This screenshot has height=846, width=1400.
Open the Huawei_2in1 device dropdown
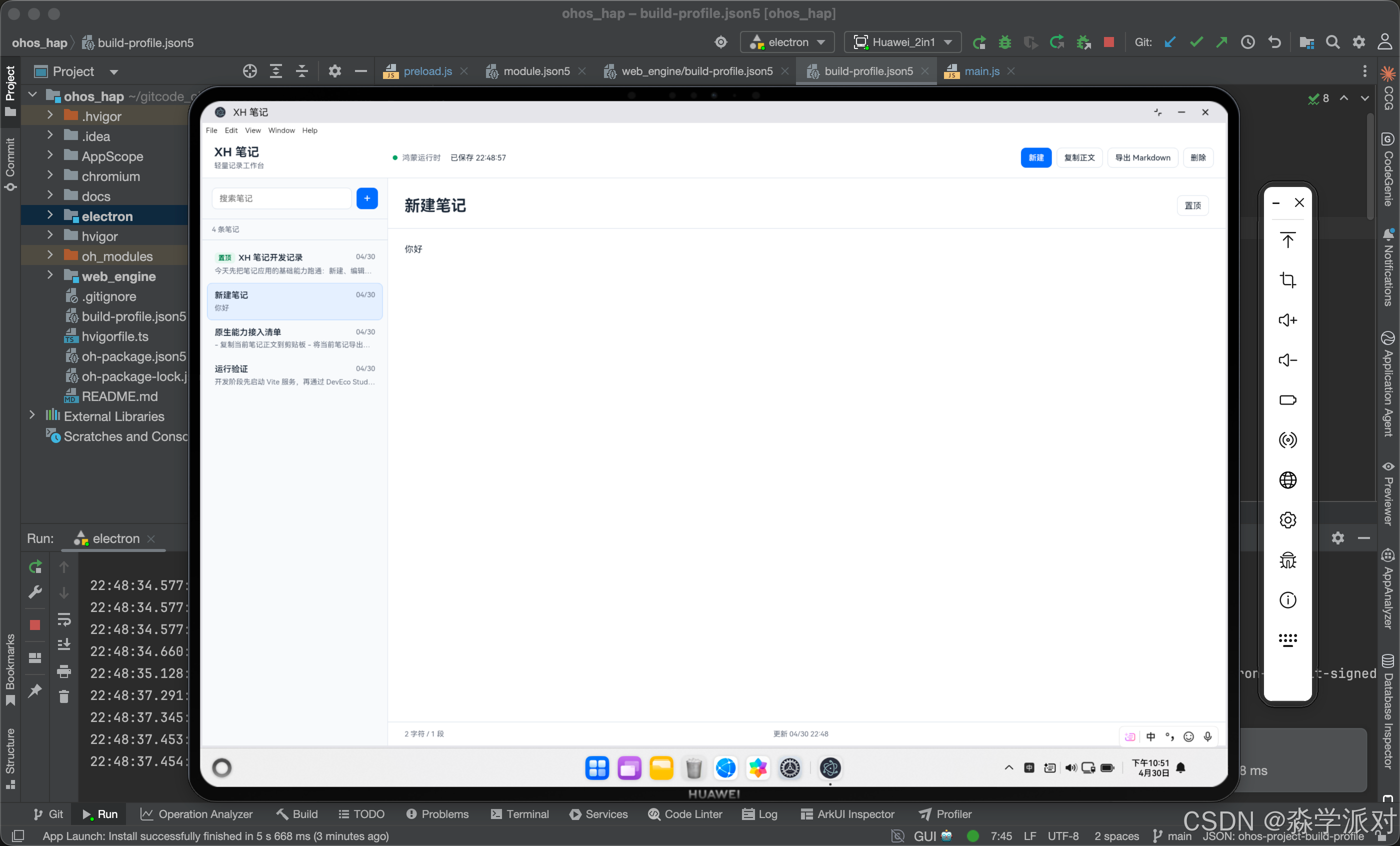902,42
